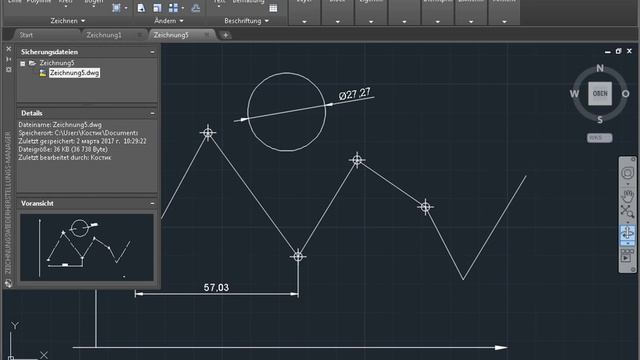
Task: Click the stretch icon in Ändern panel
Action: click(141, 8)
